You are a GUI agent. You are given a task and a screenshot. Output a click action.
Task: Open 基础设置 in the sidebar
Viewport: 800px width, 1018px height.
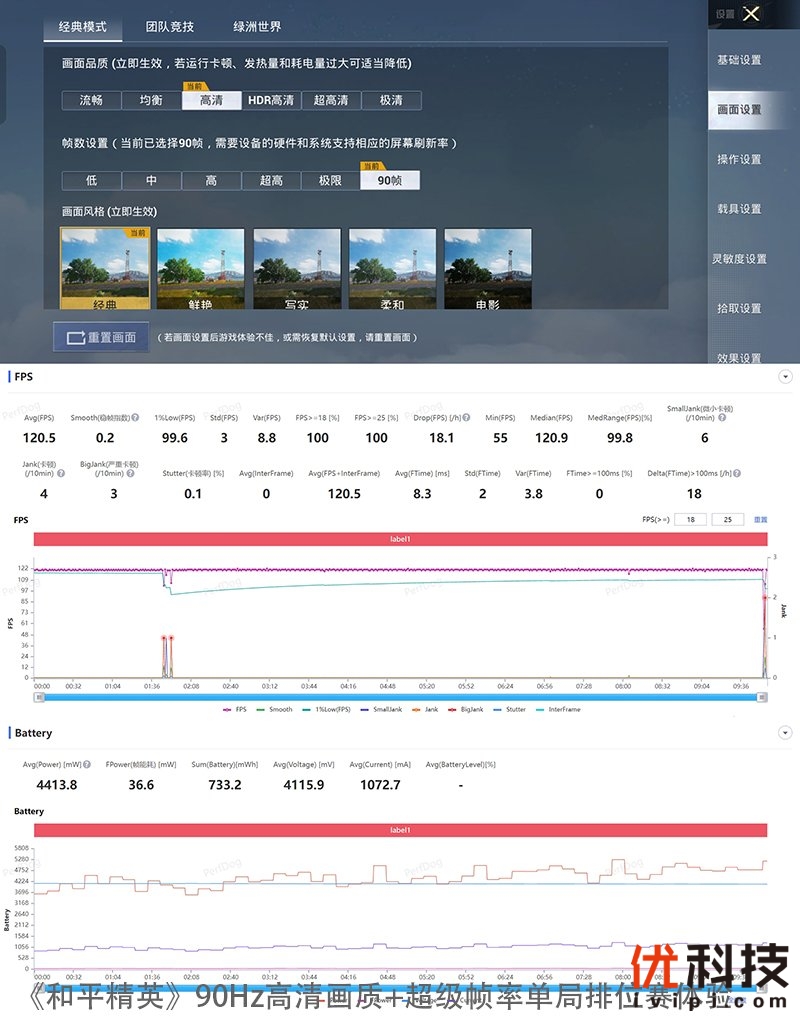[x=739, y=60]
